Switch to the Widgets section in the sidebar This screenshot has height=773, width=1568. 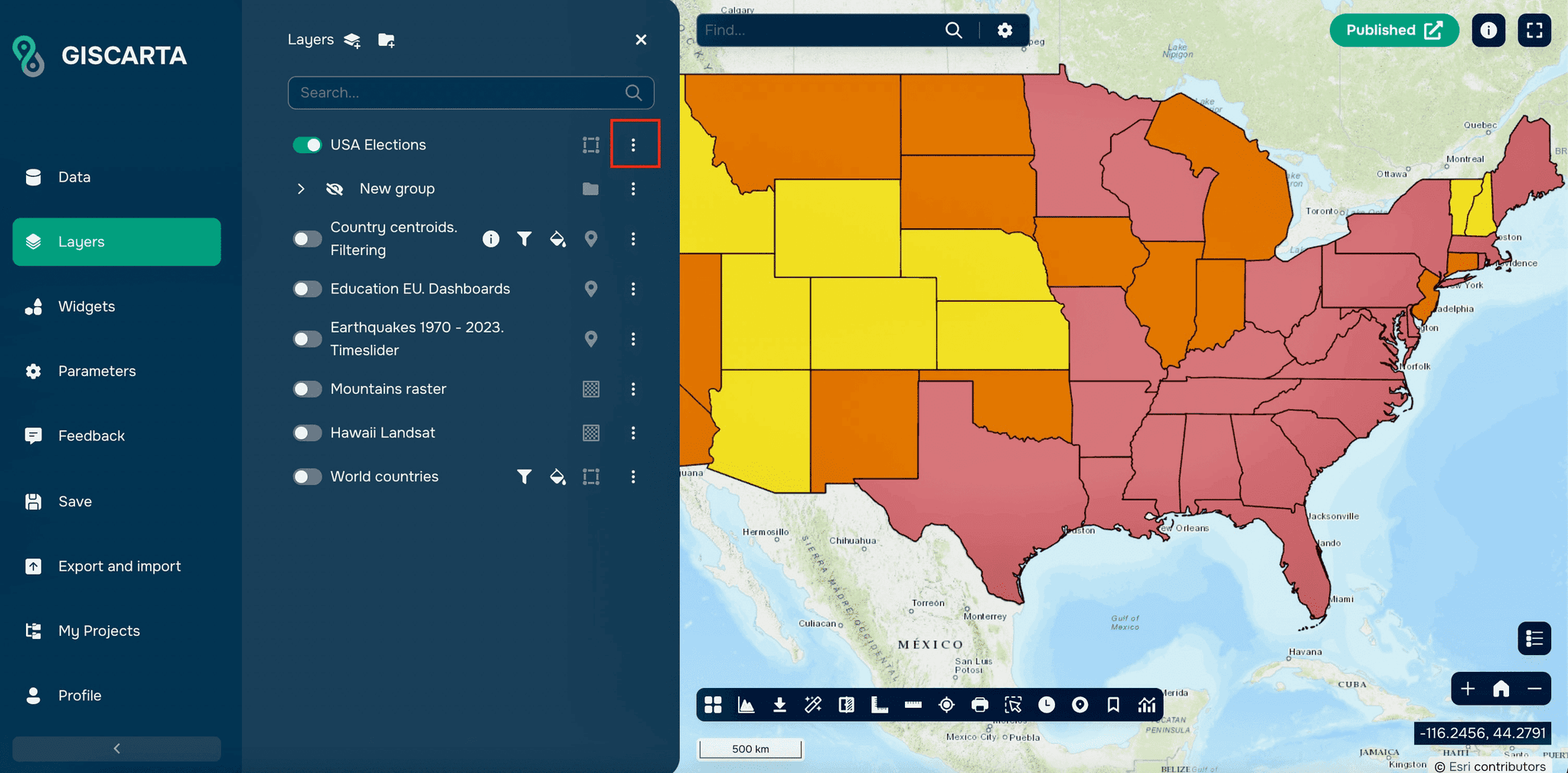[x=86, y=306]
